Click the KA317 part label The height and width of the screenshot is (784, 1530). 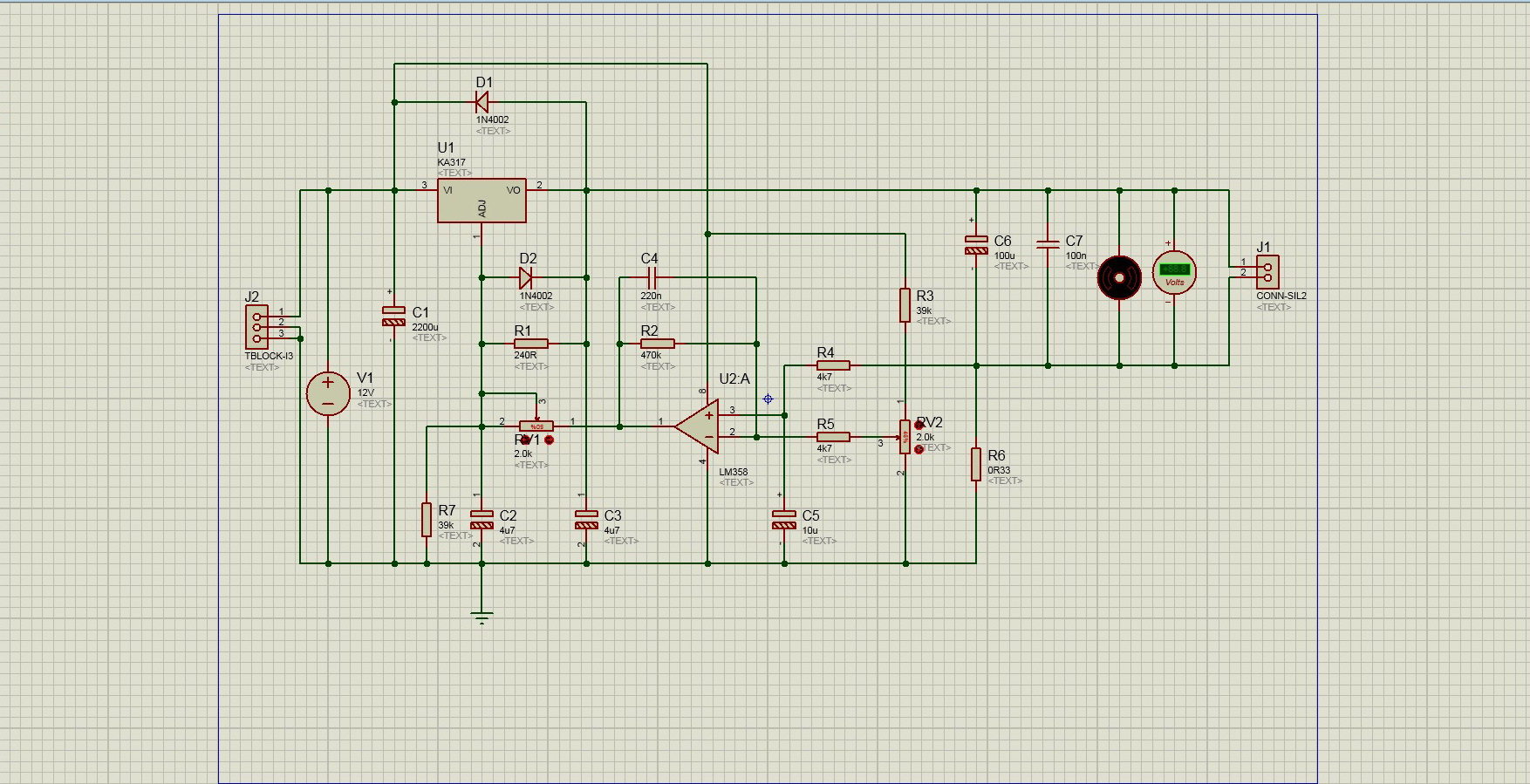point(452,162)
